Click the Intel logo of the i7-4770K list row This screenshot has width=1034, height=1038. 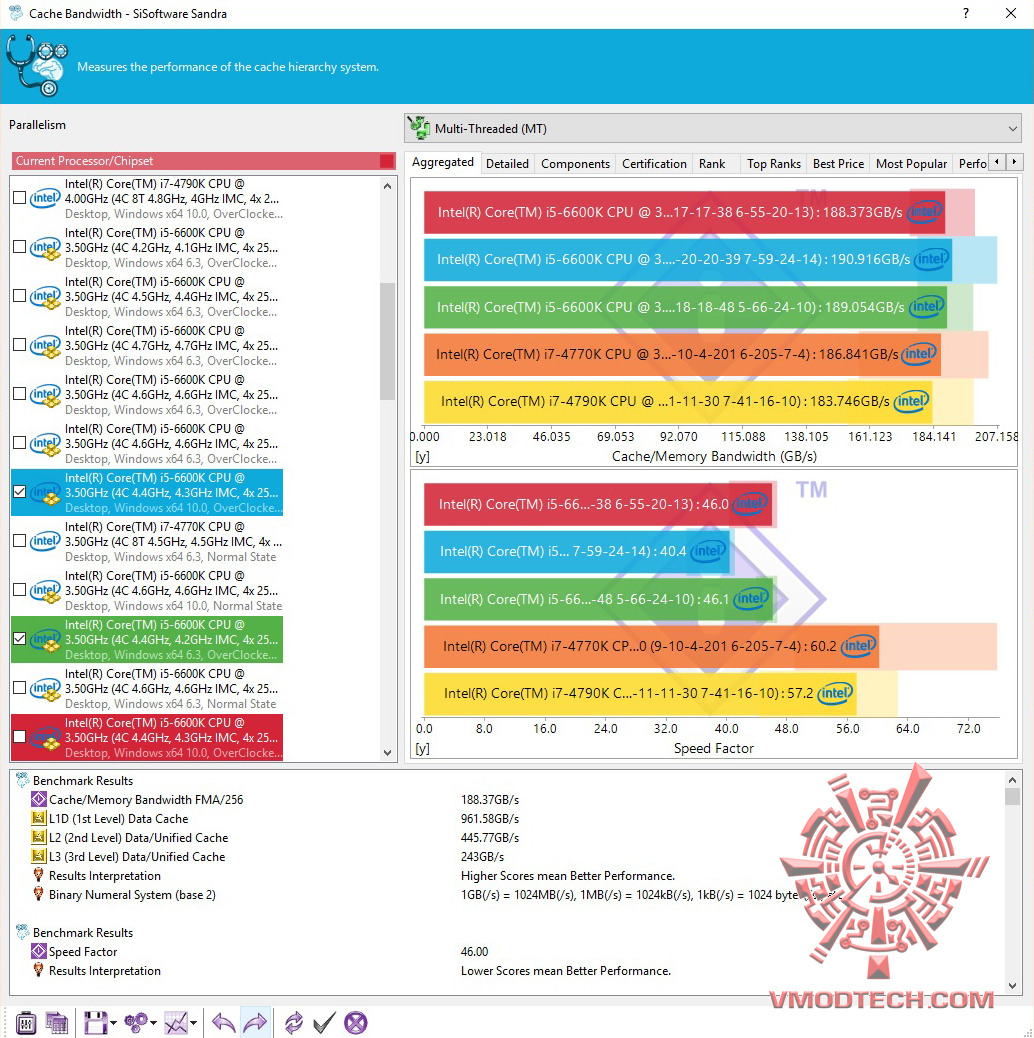tap(45, 541)
